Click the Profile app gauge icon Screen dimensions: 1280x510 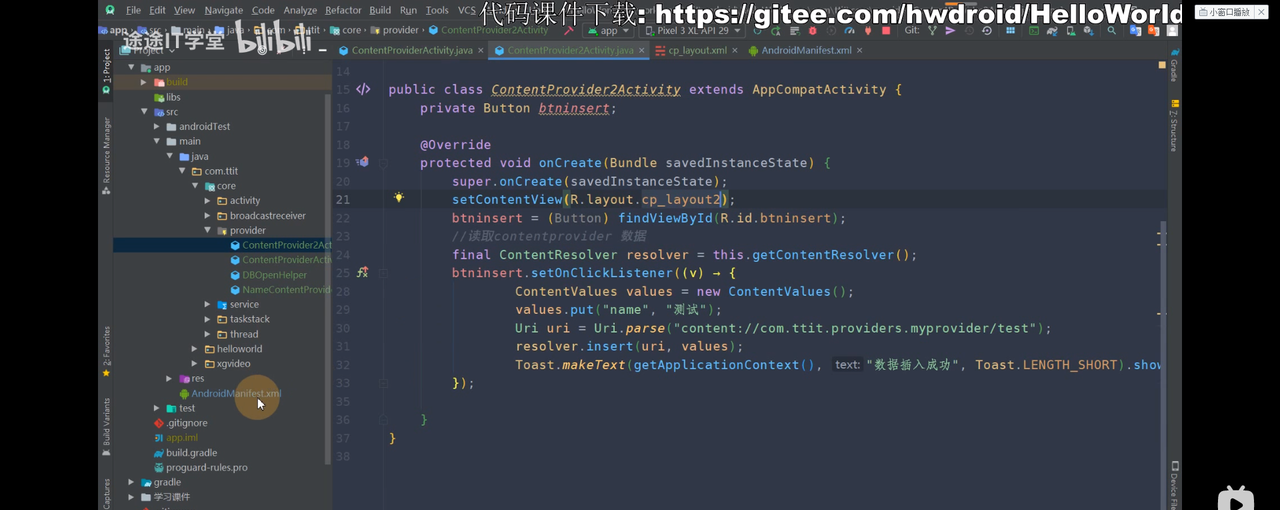coord(849,31)
